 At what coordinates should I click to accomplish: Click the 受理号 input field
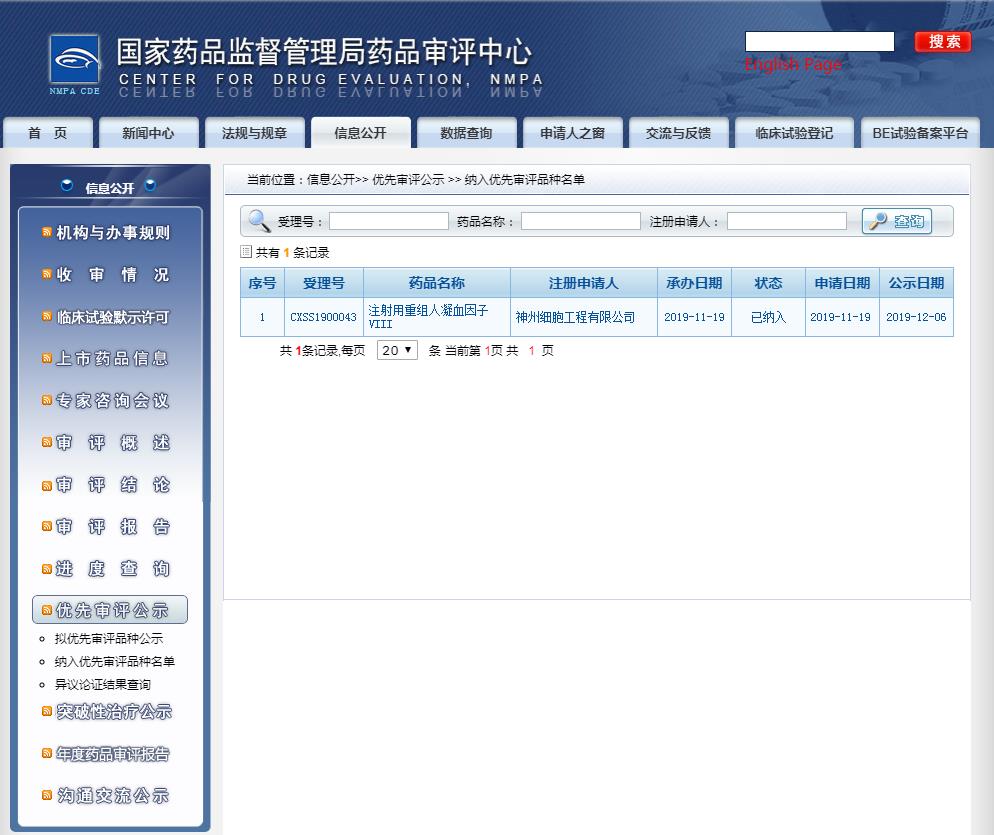(x=389, y=221)
